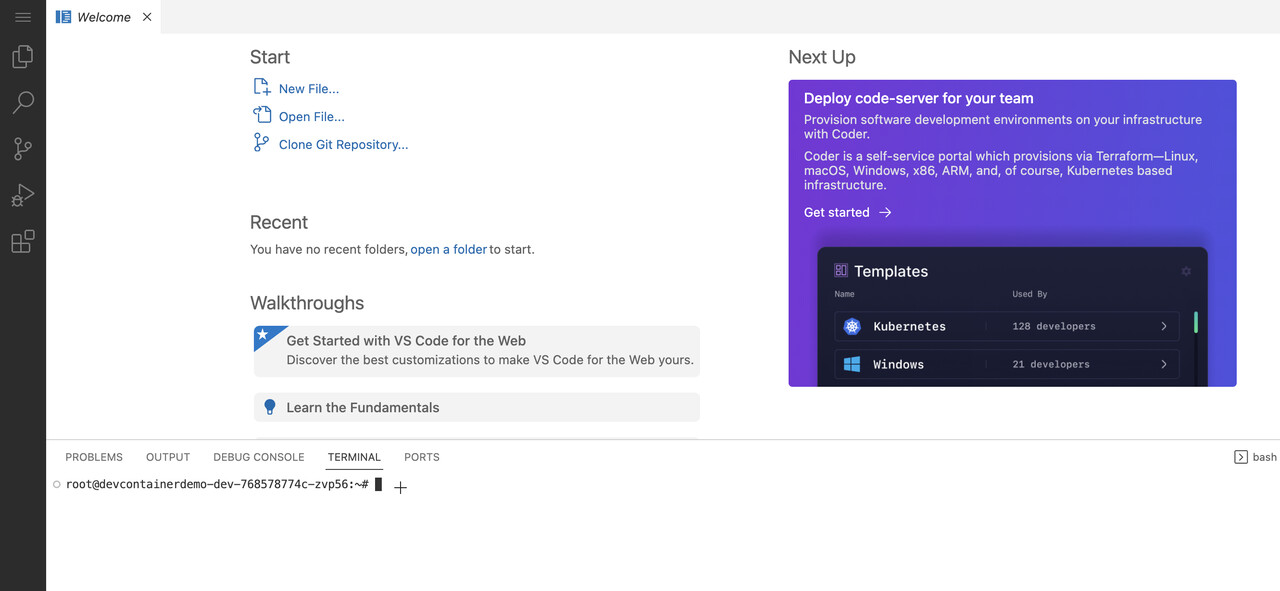Switch to the PORTS panel tab
Image resolution: width=1280 pixels, height=591 pixels.
click(422, 457)
